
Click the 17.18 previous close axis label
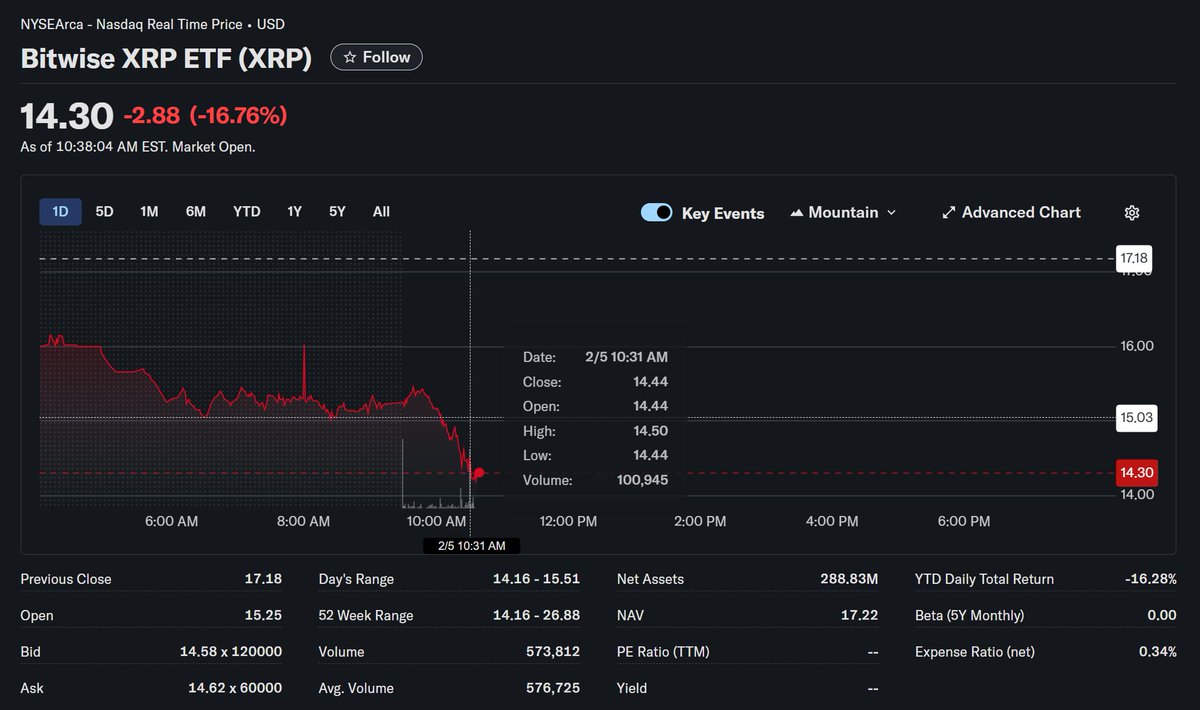point(1135,259)
